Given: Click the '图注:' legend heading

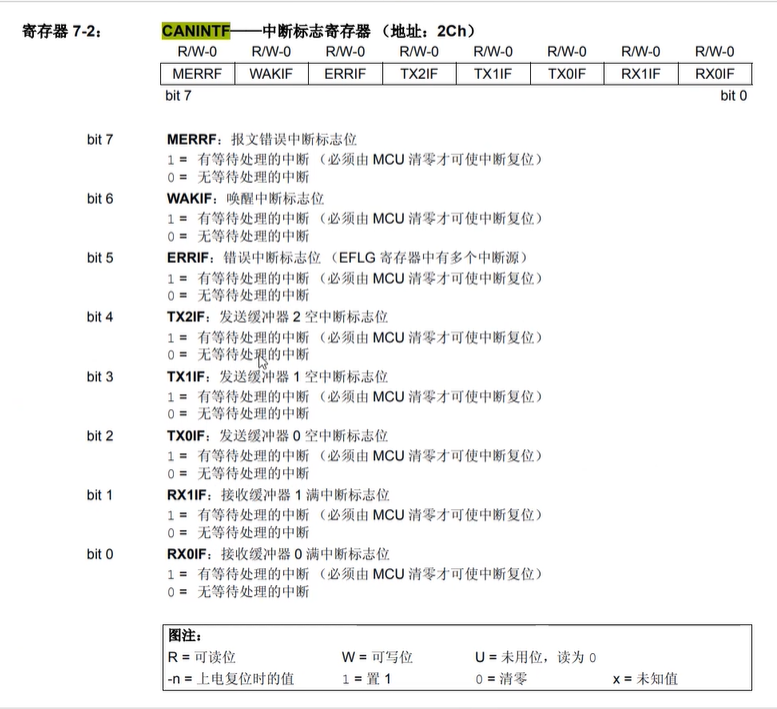Looking at the screenshot, I should coord(184,635).
